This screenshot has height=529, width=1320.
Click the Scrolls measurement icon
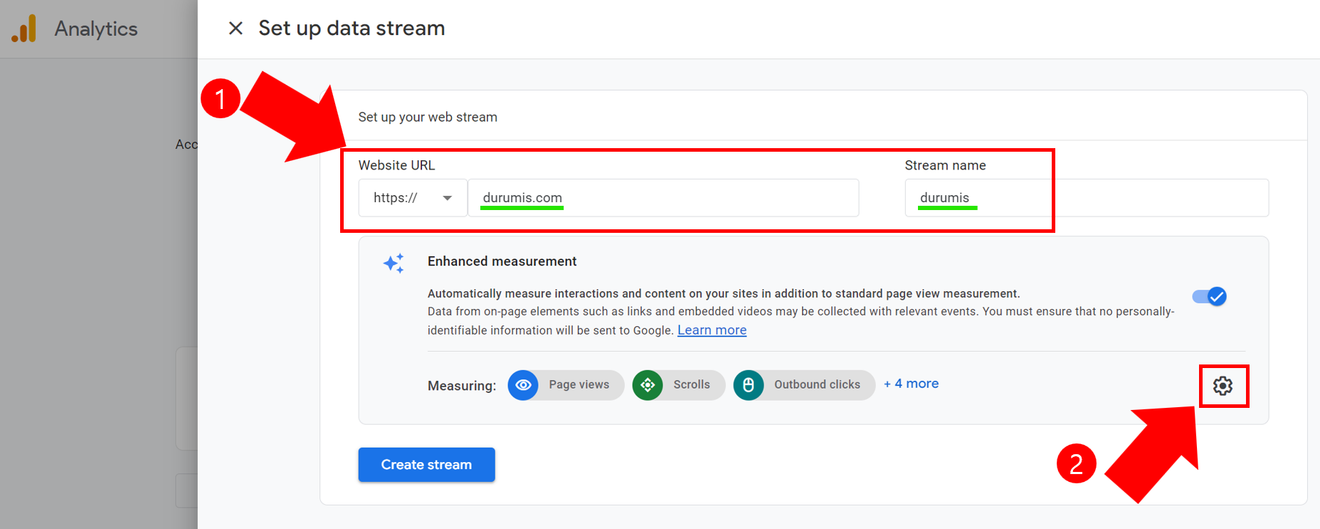click(x=648, y=385)
